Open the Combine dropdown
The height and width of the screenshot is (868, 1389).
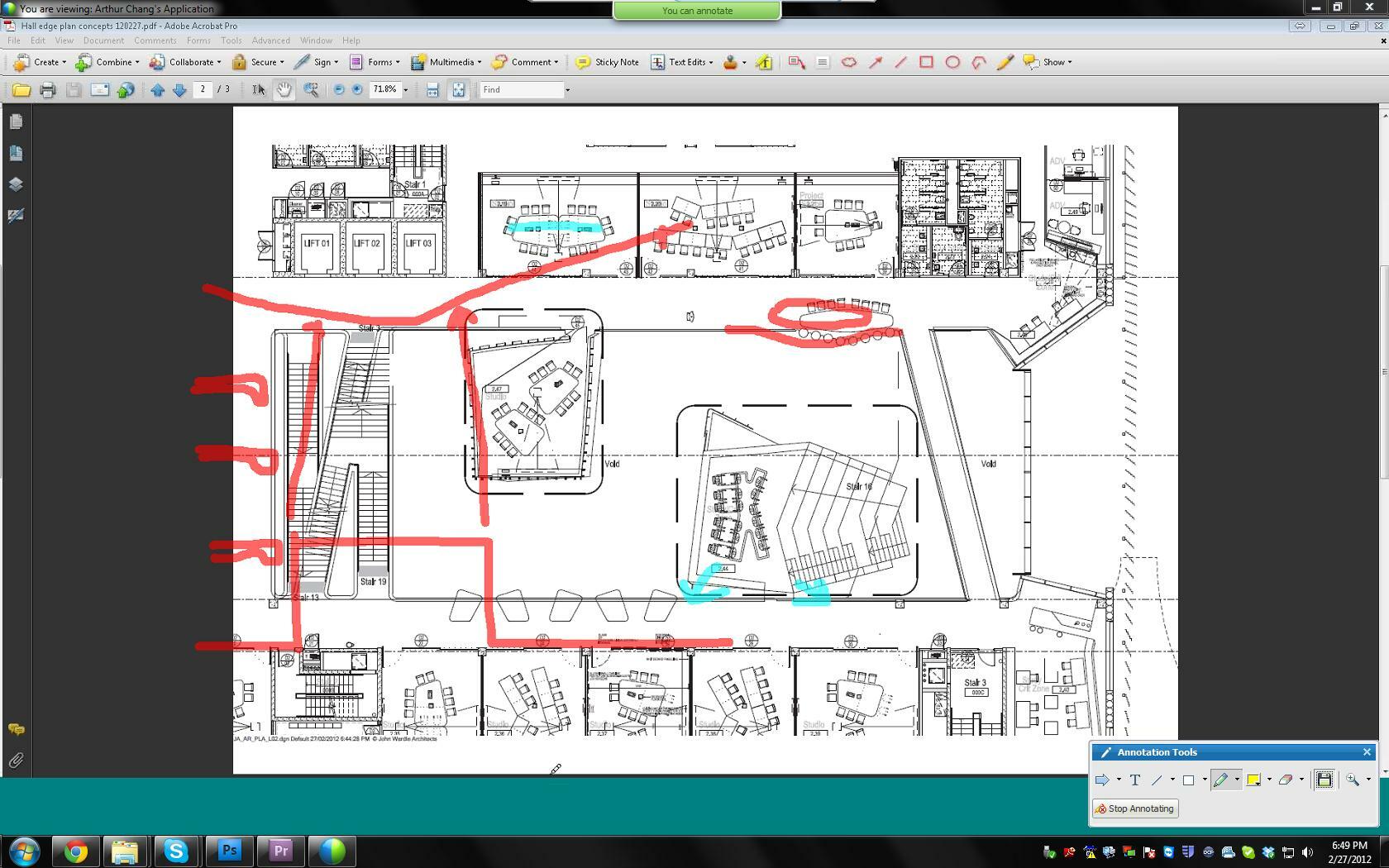coord(107,62)
